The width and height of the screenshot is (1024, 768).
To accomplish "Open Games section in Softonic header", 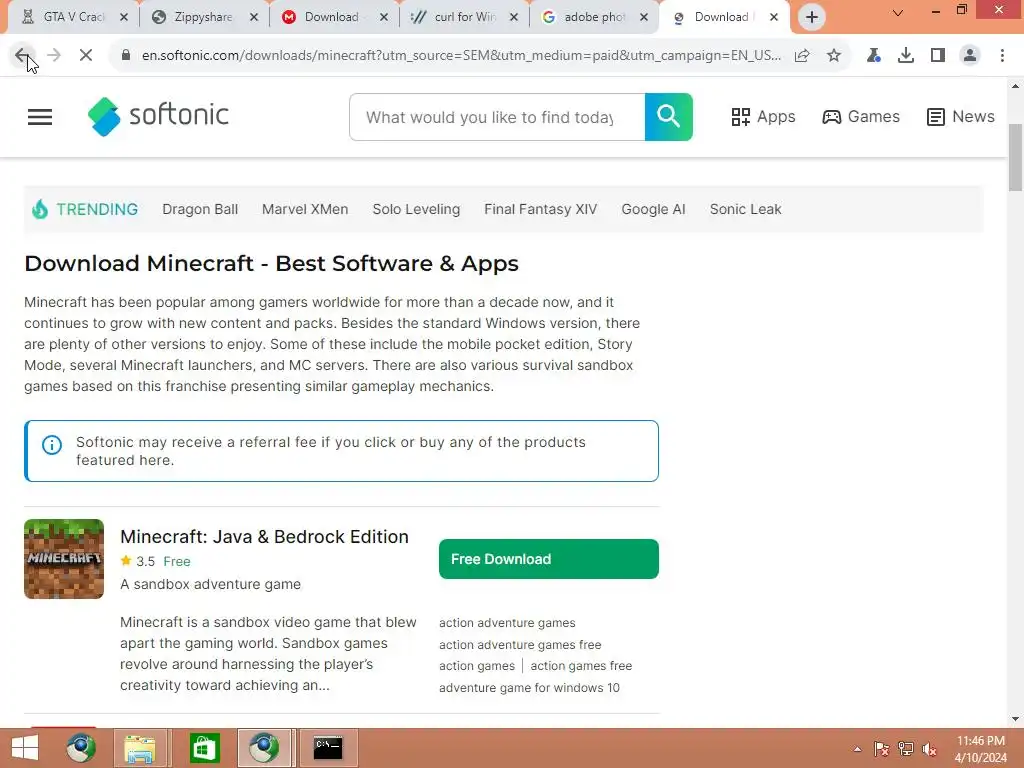I will tap(861, 117).
